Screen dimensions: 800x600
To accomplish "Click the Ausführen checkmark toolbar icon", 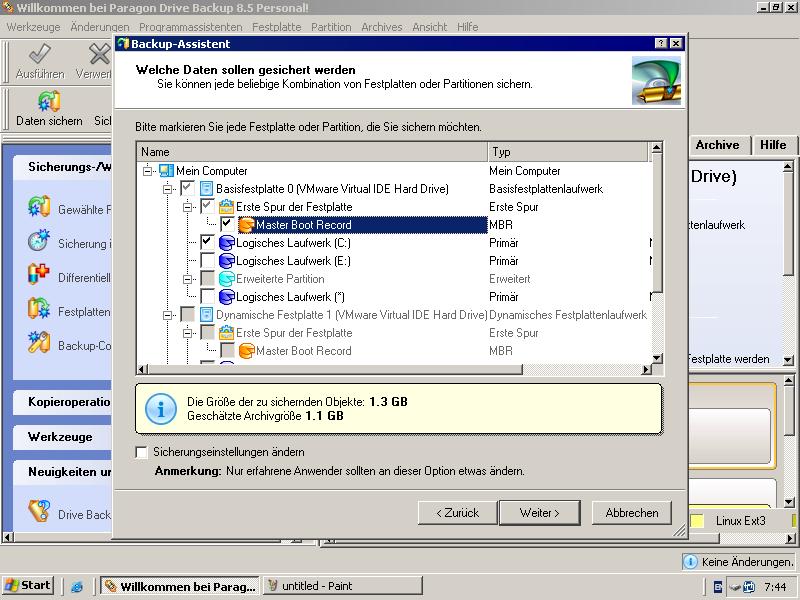I will [39, 55].
